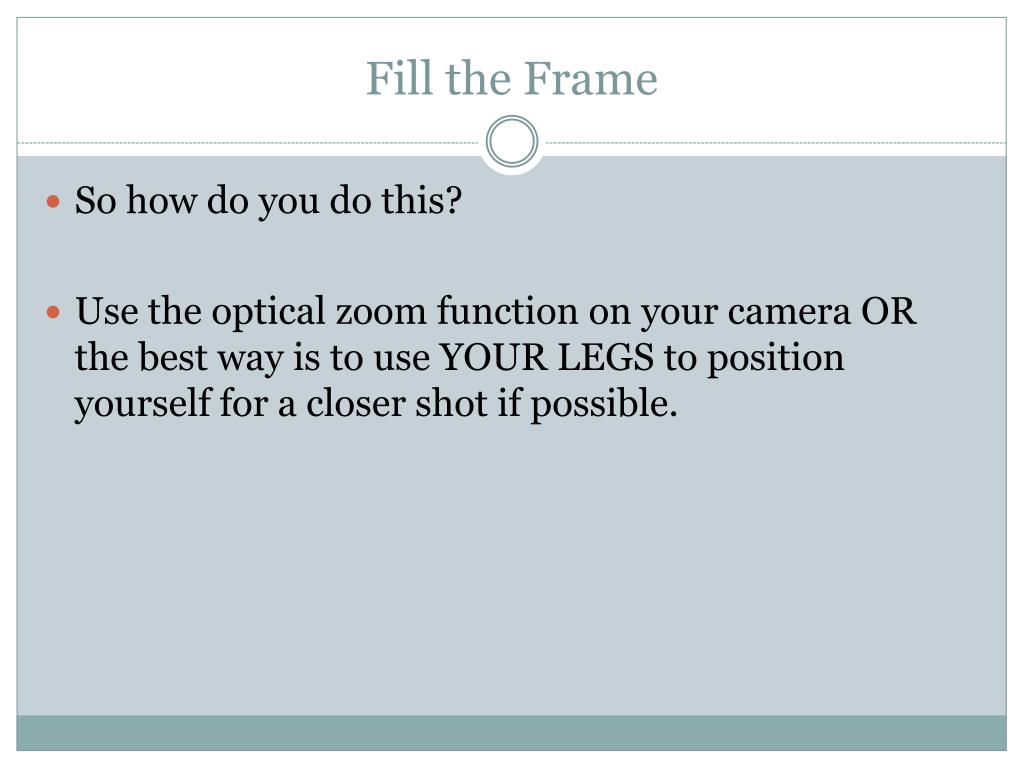
Task: Click the capitalized words "YOUR LEGS"
Action: pos(547,358)
